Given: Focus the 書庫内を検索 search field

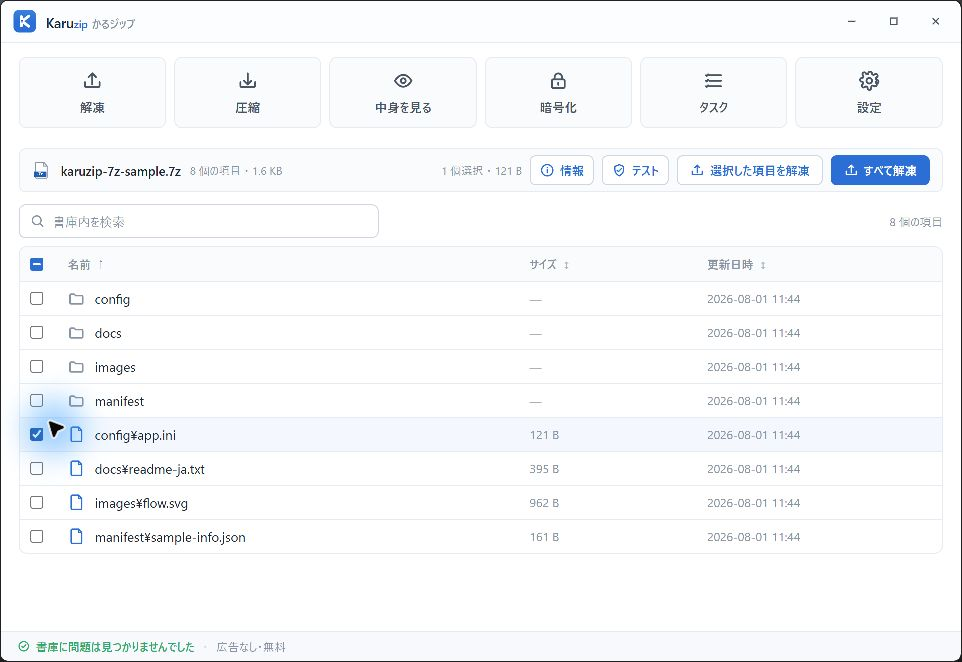Looking at the screenshot, I should 199,221.
